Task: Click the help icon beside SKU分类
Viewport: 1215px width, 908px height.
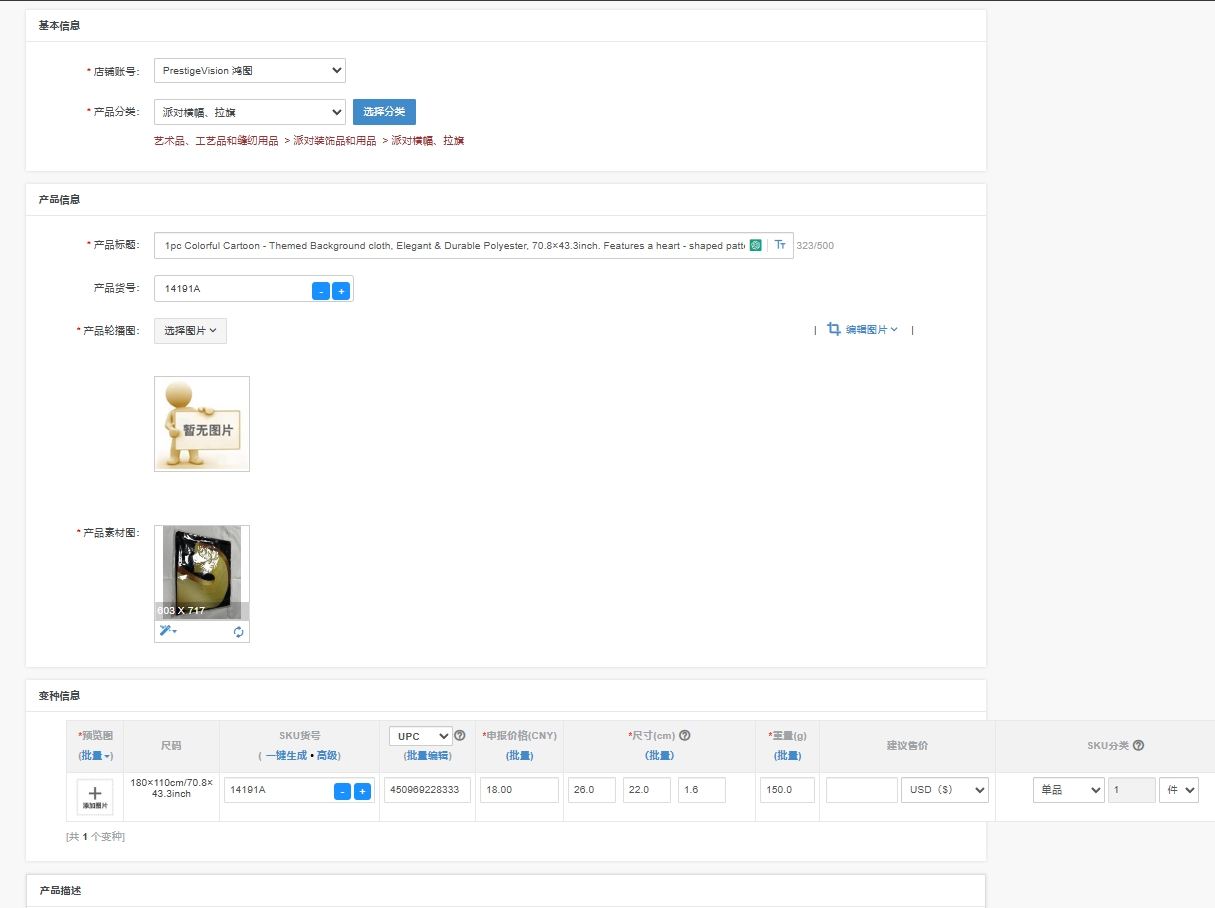Action: click(x=1138, y=745)
